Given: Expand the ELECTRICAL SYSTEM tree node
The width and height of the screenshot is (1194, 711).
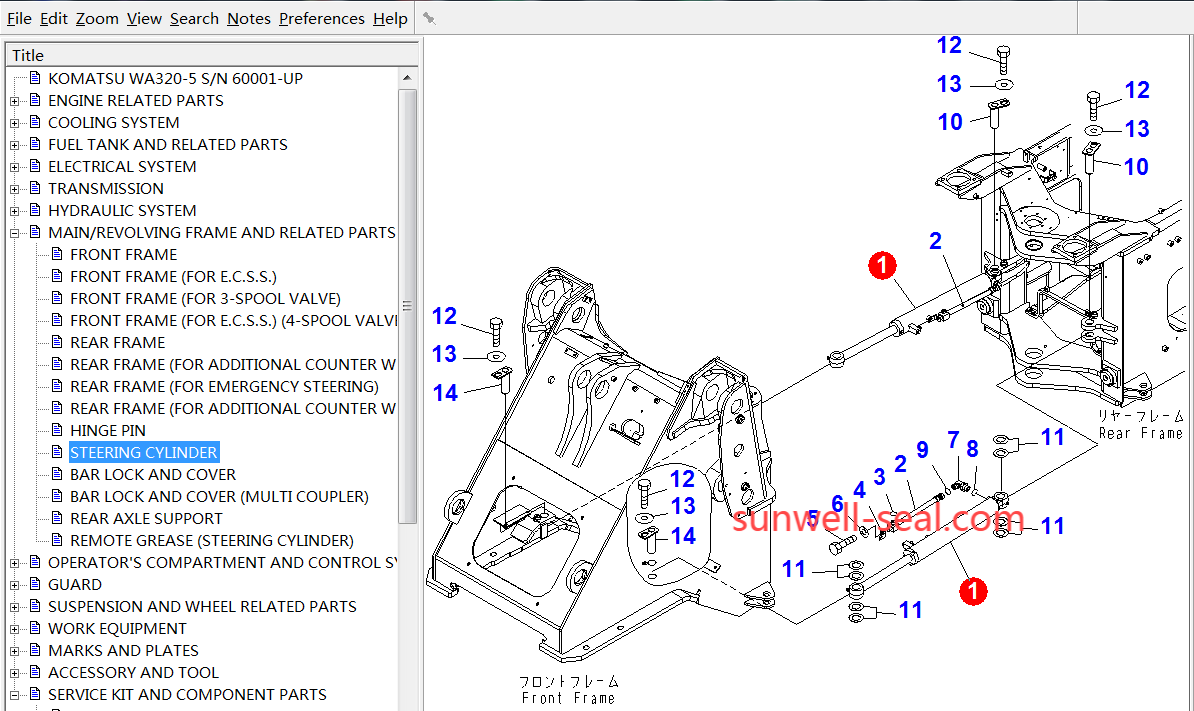Looking at the screenshot, I should coord(15,167).
